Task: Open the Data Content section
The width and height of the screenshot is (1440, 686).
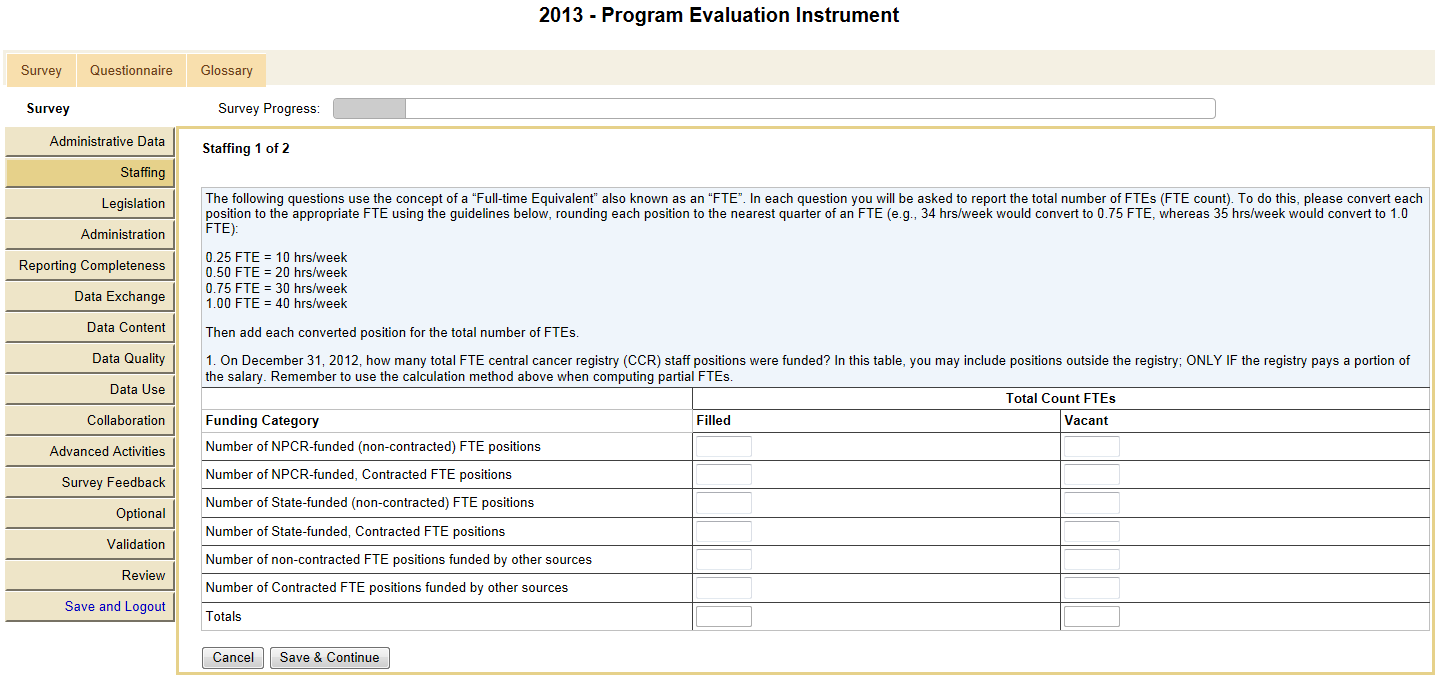Action: [89, 328]
